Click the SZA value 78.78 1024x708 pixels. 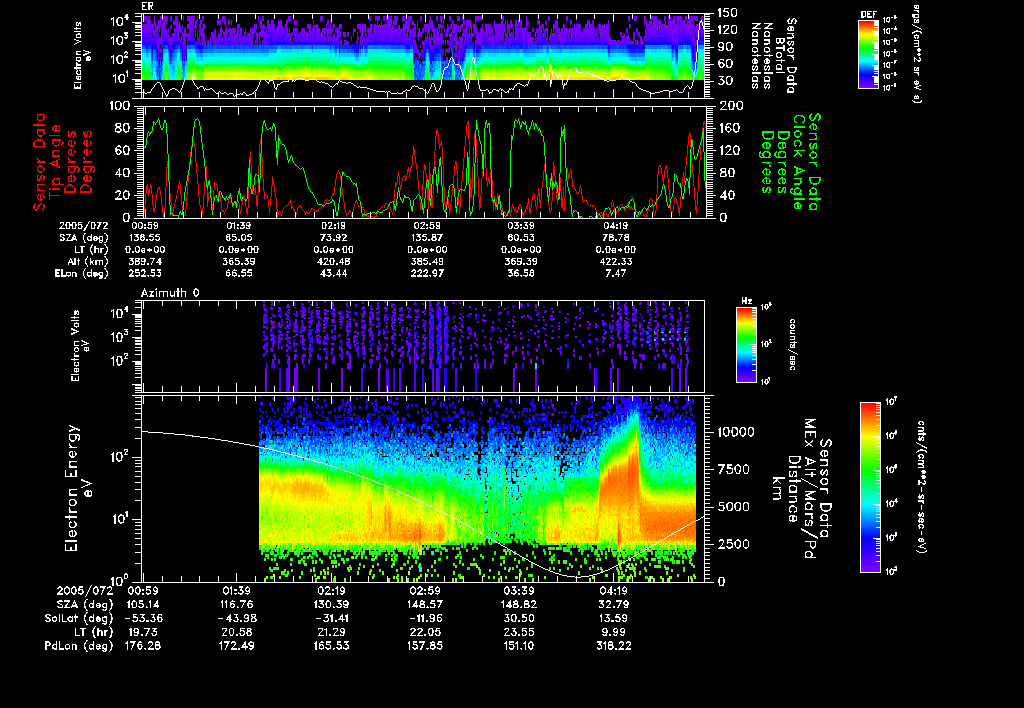point(615,238)
